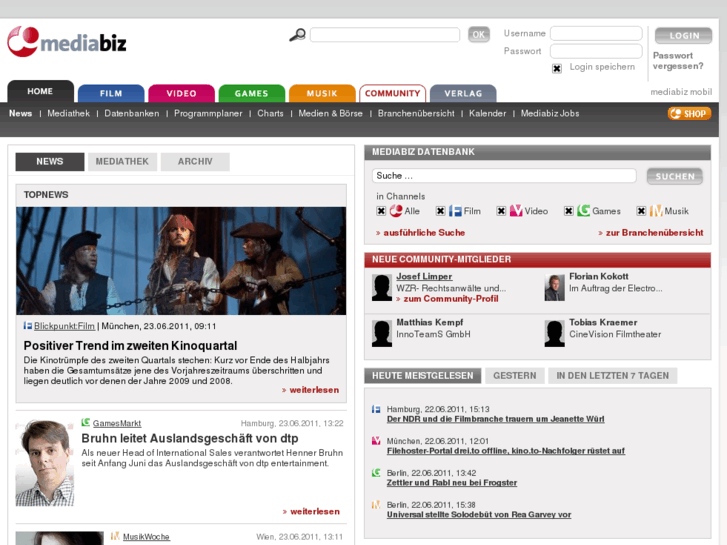Click the LOGIN button
Image resolution: width=727 pixels, height=545 pixels.
pos(683,36)
